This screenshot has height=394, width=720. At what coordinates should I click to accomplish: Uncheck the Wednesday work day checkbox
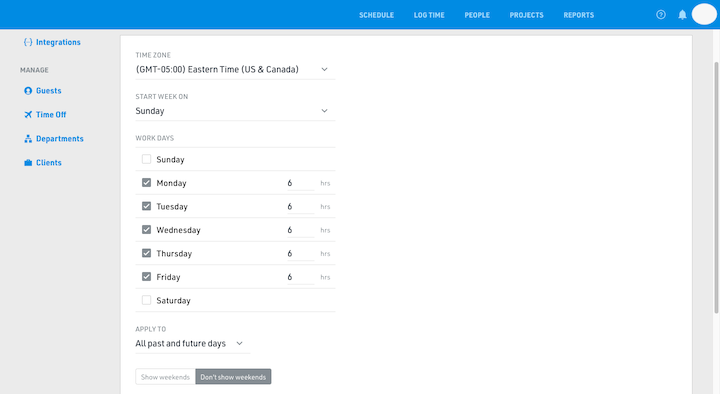click(146, 230)
